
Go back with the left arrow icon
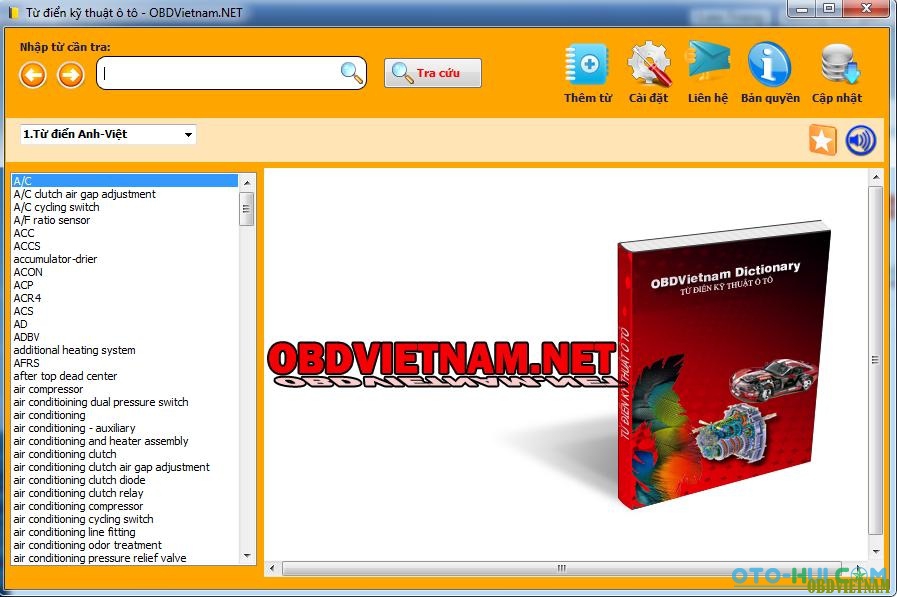point(33,75)
